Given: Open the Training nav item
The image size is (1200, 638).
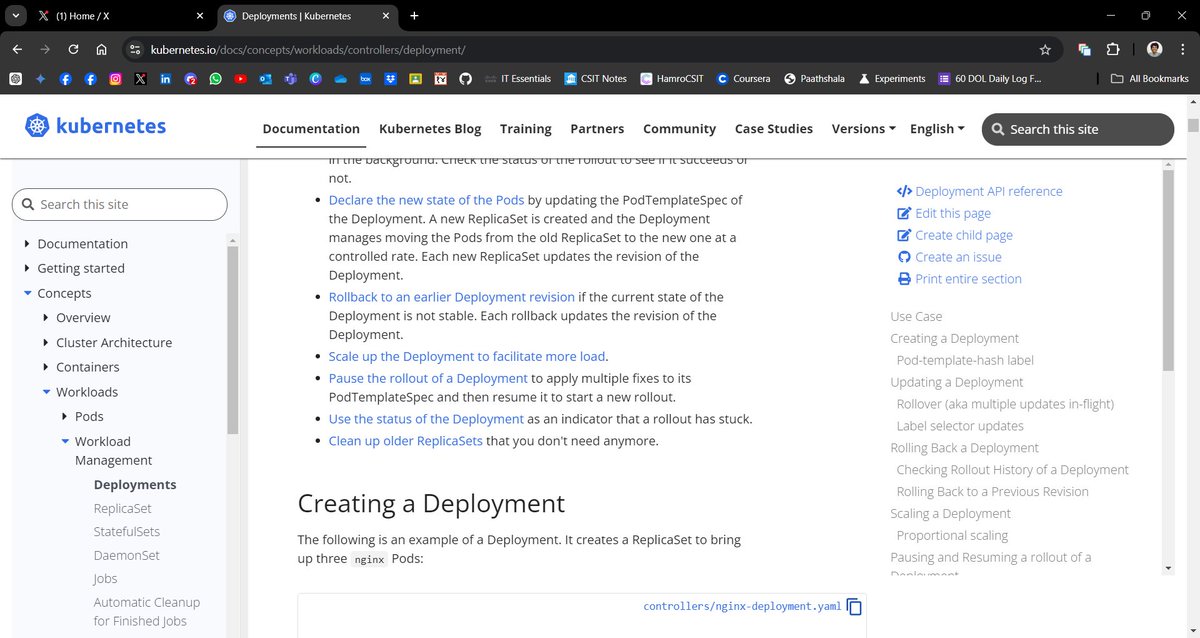Looking at the screenshot, I should pos(526,129).
